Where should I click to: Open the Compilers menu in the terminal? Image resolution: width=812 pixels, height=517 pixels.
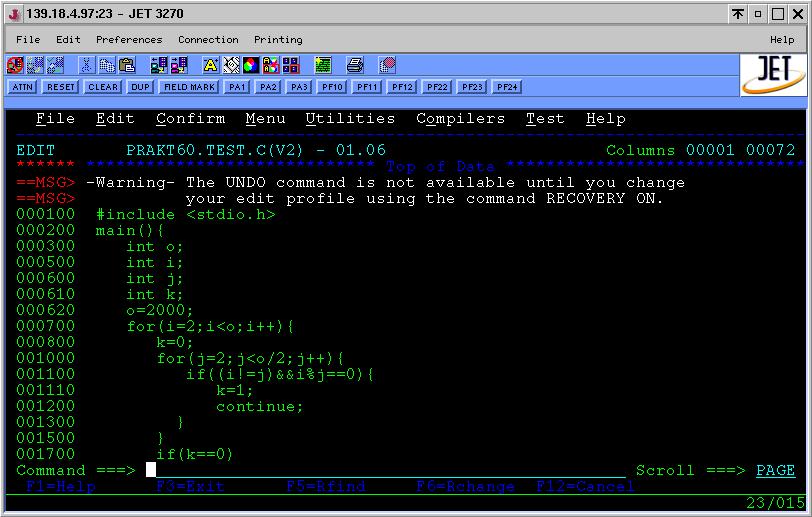pos(460,119)
